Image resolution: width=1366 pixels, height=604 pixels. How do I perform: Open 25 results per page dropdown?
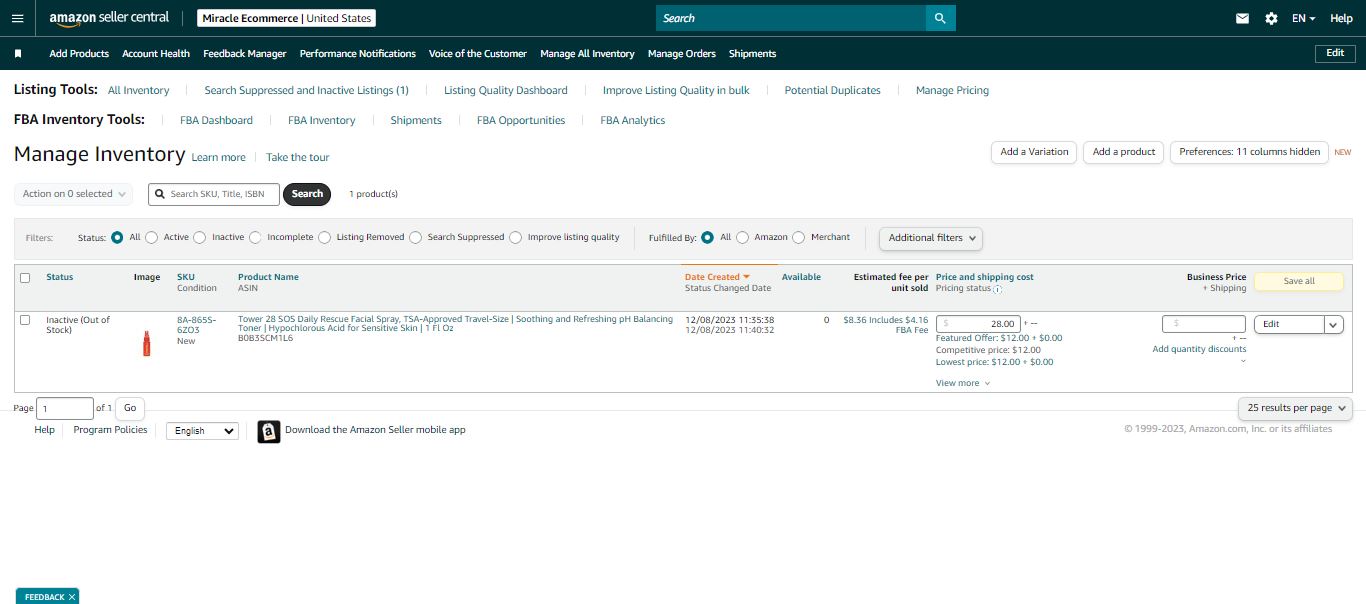(1295, 408)
